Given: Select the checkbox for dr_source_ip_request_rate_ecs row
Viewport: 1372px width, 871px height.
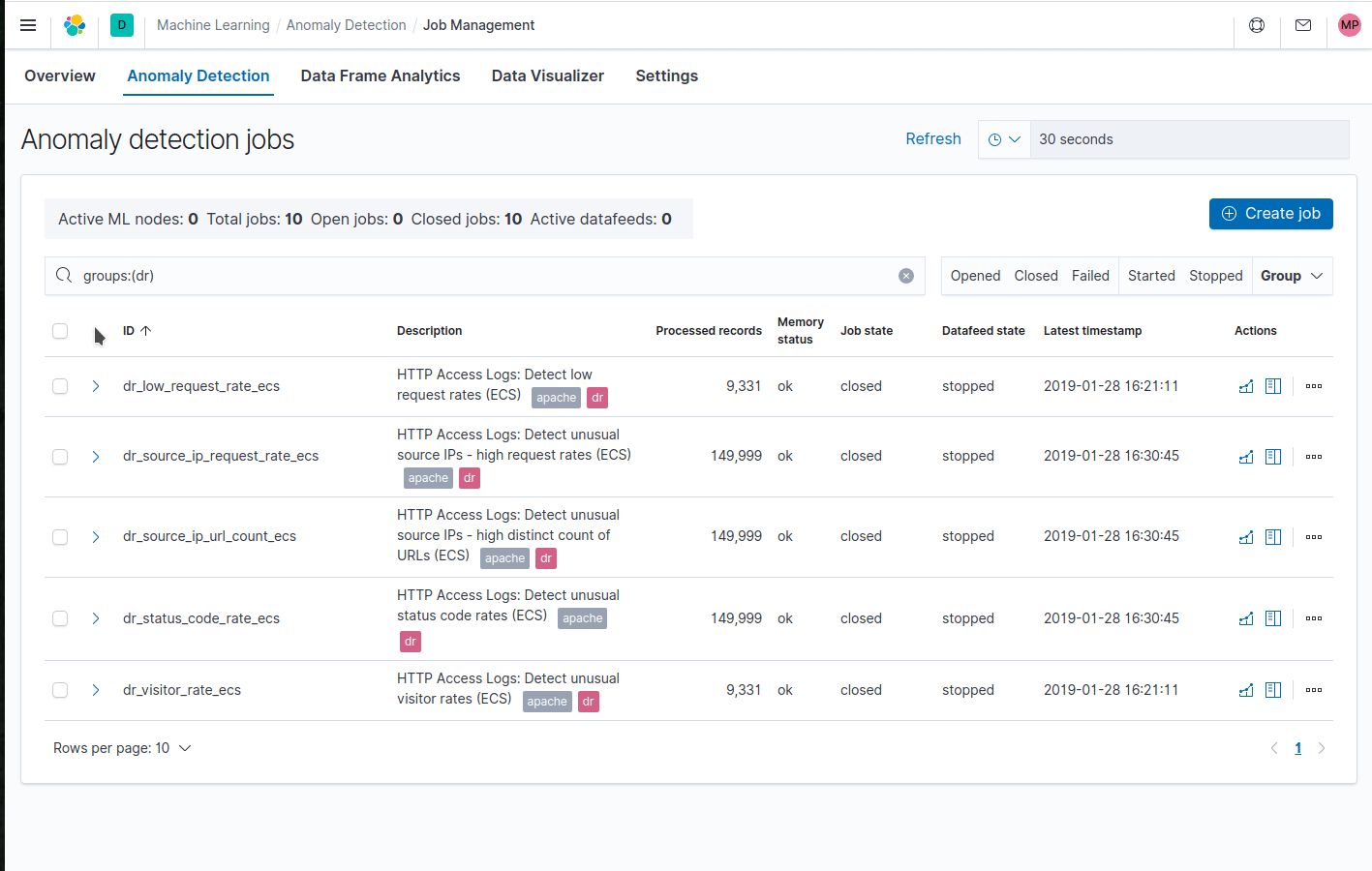Looking at the screenshot, I should point(59,456).
